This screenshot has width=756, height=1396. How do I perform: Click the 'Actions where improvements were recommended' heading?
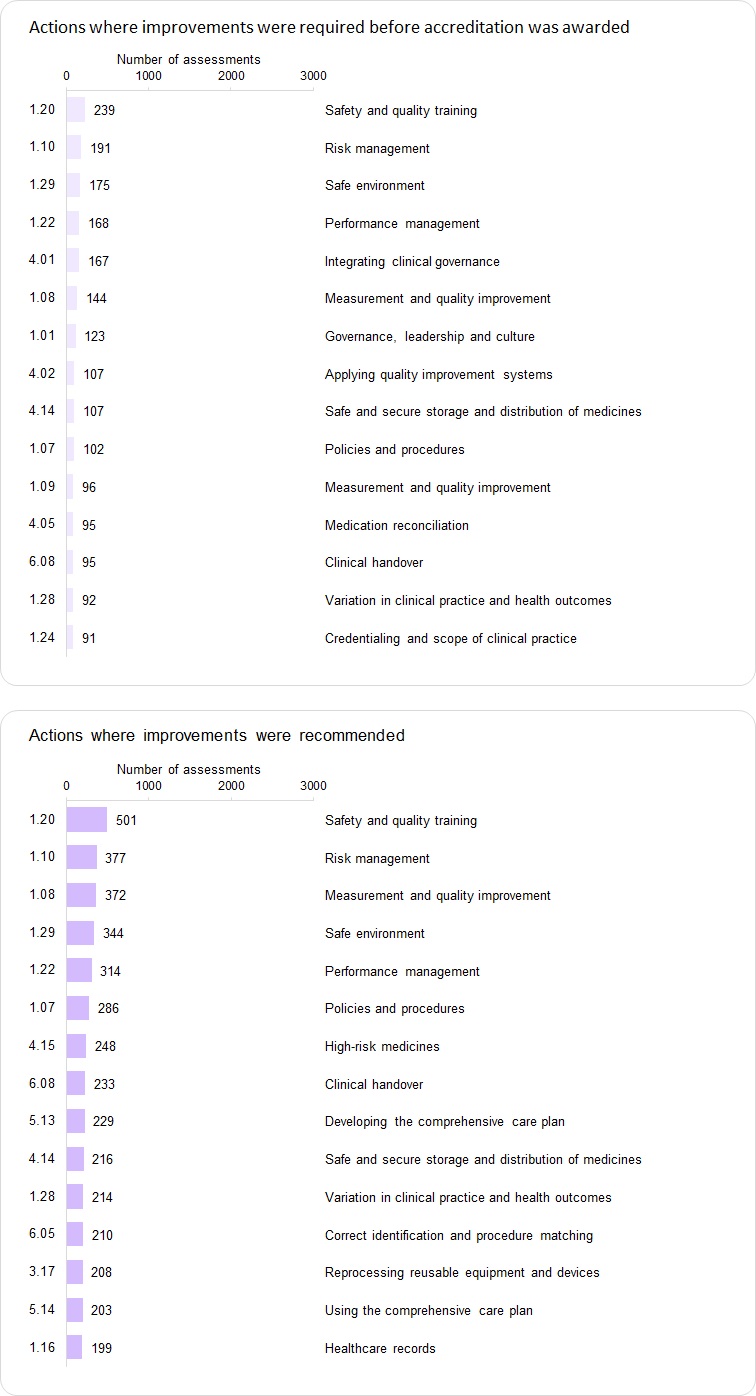click(217, 735)
